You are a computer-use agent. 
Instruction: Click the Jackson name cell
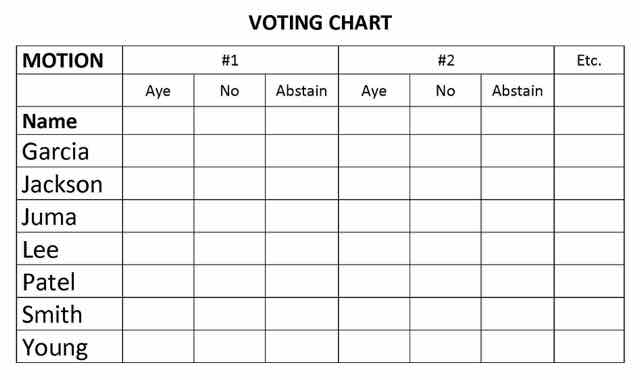(69, 183)
